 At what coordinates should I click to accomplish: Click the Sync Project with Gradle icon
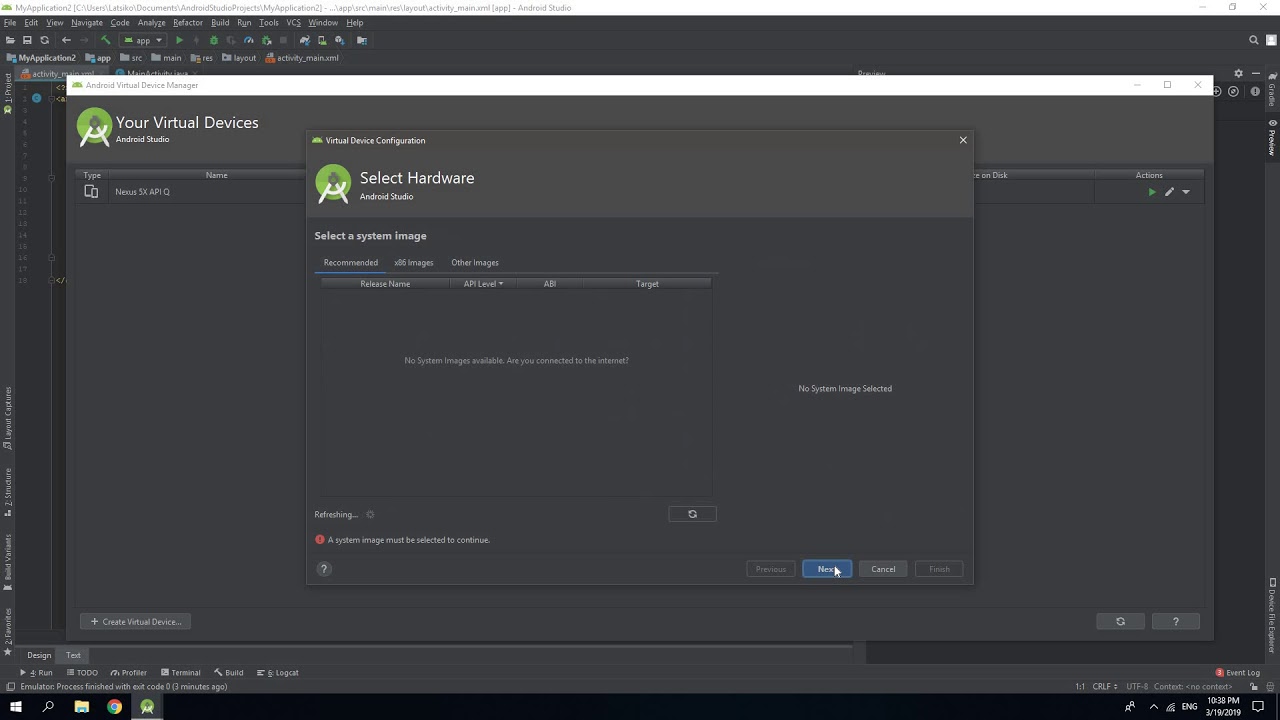click(x=305, y=40)
